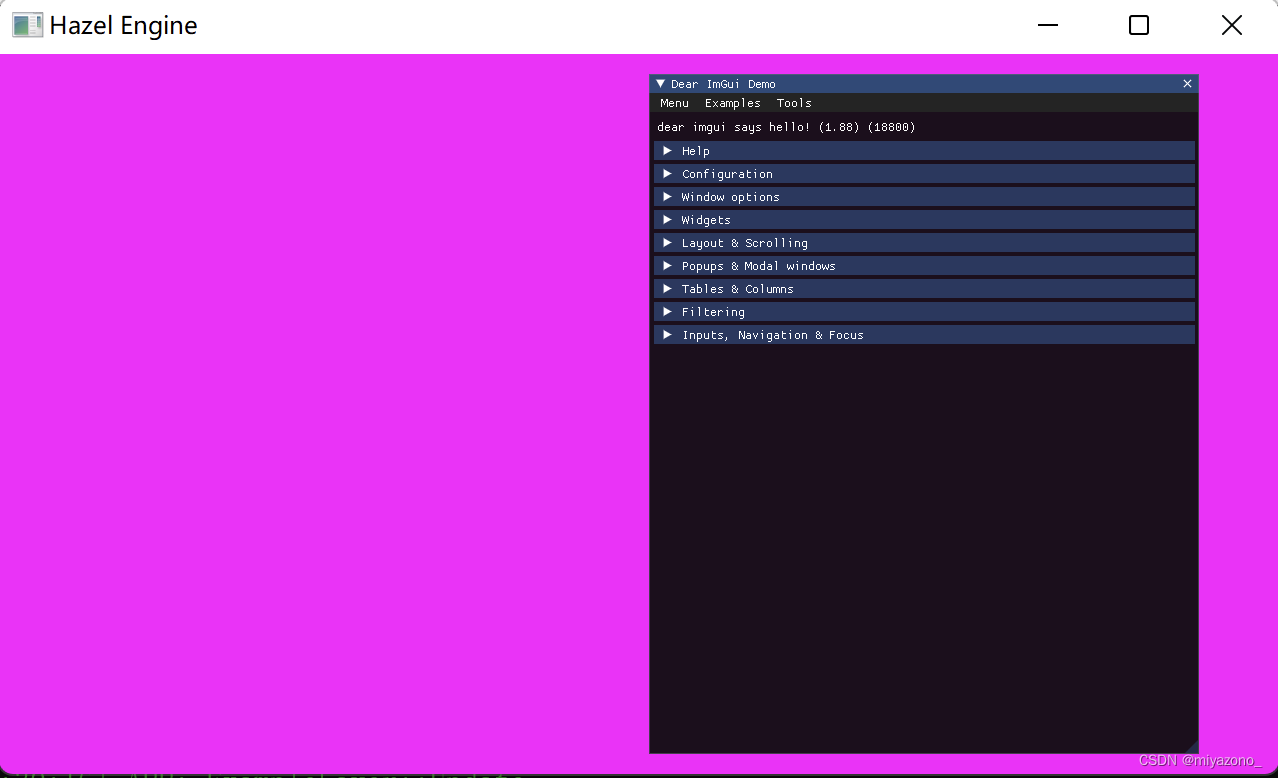The width and height of the screenshot is (1278, 778).
Task: Click the window resize grip at demo window corner
Action: point(1193,748)
